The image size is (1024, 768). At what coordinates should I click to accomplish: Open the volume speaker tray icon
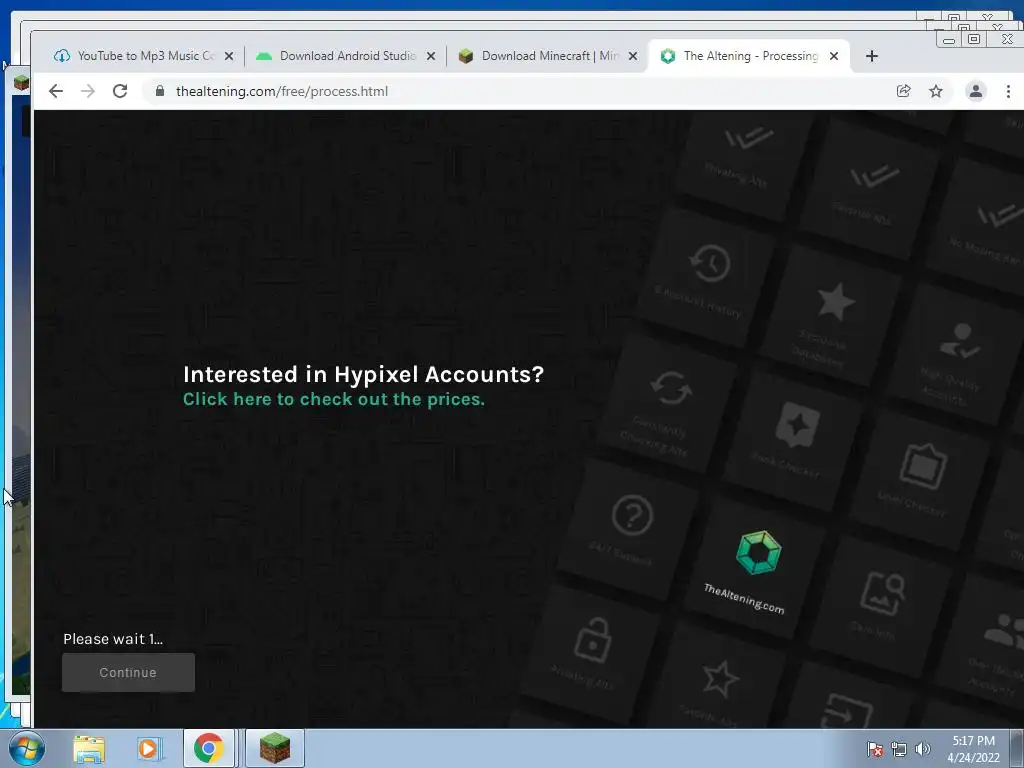[922, 750]
